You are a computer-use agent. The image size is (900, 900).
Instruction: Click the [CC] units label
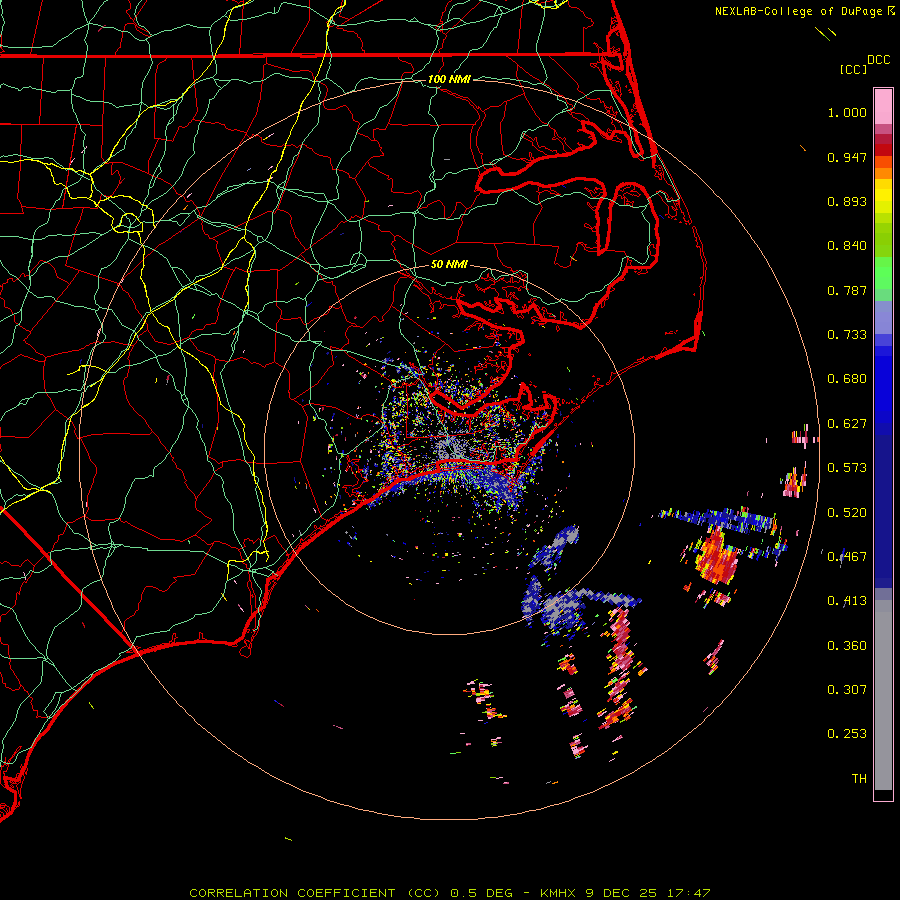(x=853, y=69)
